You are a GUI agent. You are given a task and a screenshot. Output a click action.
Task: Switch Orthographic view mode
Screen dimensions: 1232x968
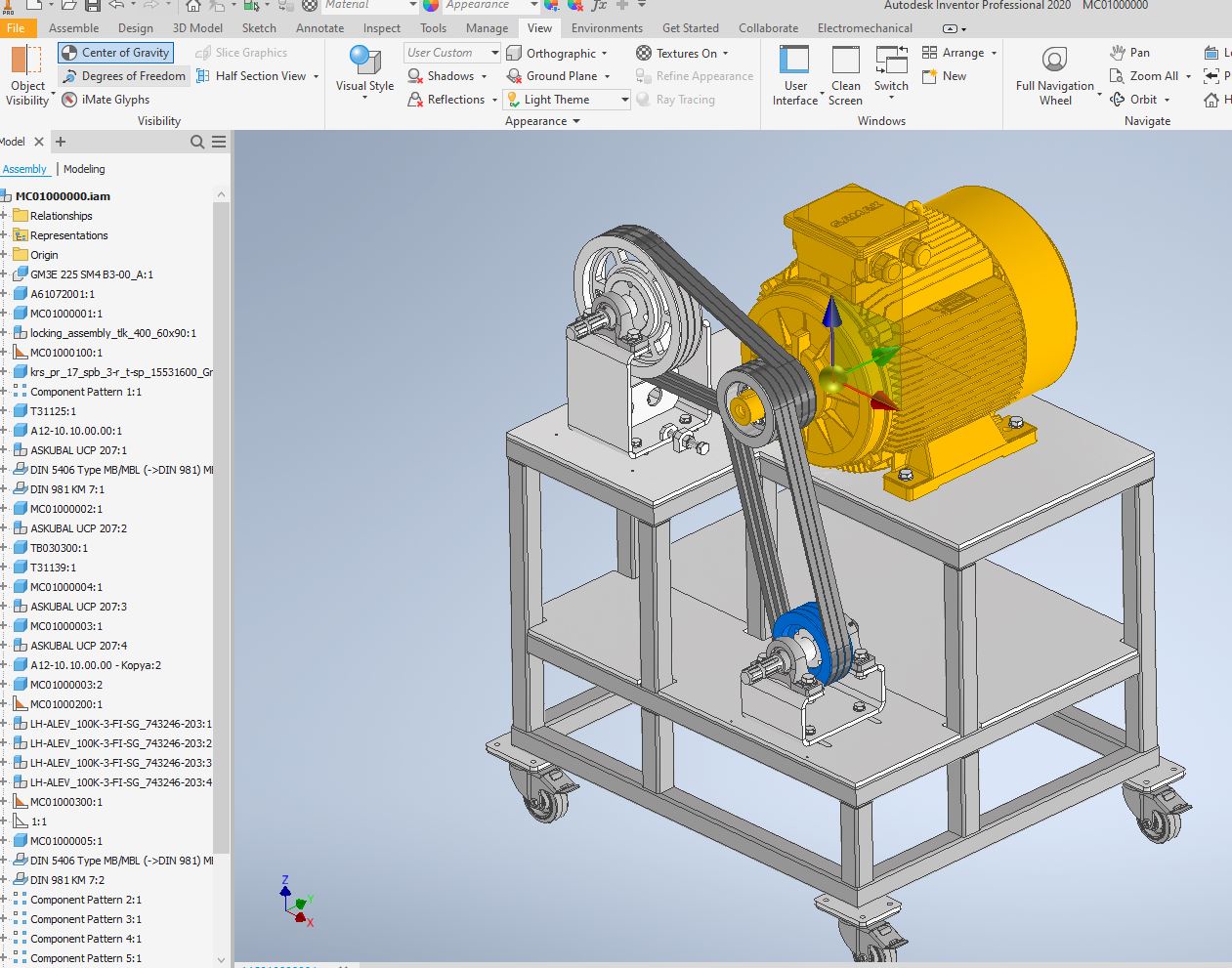tap(552, 54)
